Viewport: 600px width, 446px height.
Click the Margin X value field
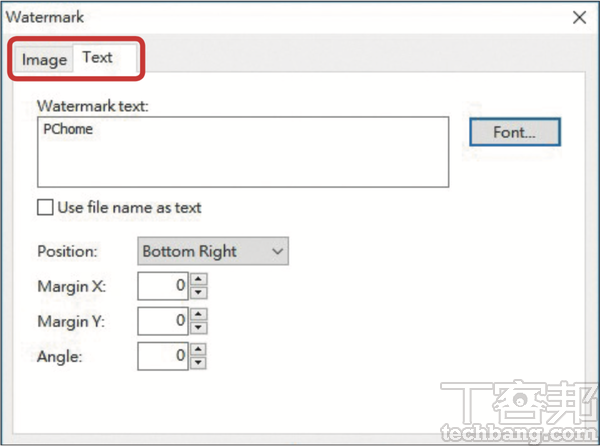point(163,286)
